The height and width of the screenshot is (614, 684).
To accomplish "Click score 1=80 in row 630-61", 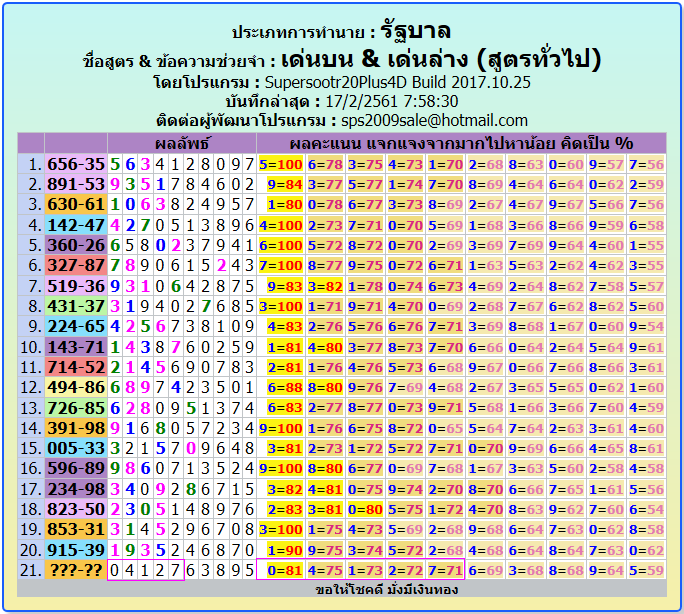I will [x=285, y=205].
